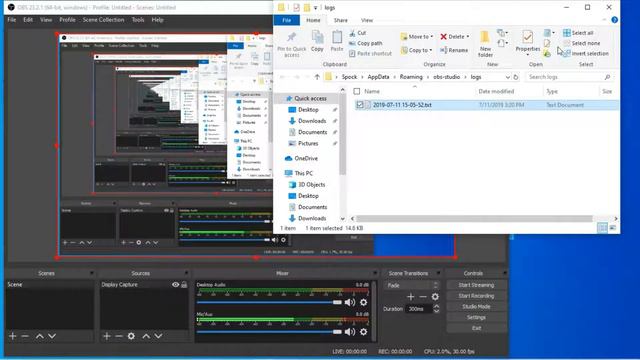The width and height of the screenshot is (640, 360).
Task: Select Downloads under Quick access
Action: [312, 121]
